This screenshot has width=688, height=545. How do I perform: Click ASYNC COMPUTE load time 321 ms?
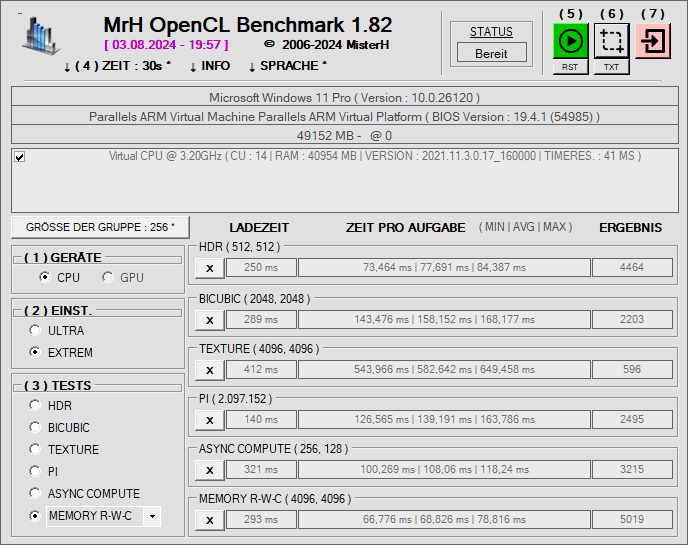click(x=261, y=469)
